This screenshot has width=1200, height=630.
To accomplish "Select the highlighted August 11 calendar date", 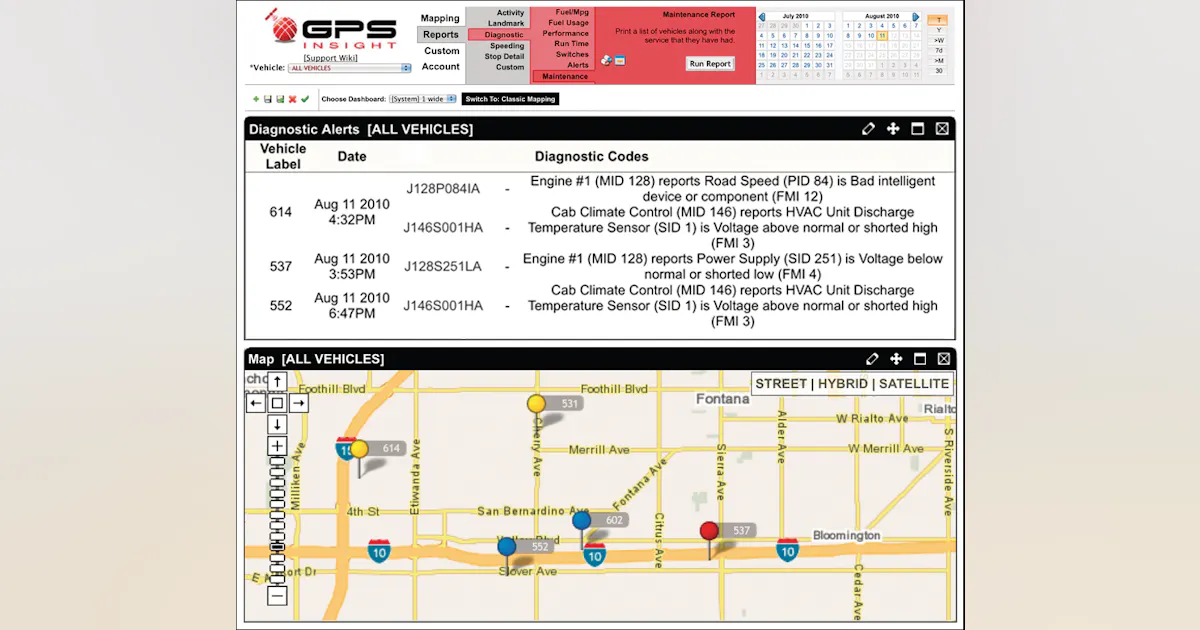I will tap(882, 35).
